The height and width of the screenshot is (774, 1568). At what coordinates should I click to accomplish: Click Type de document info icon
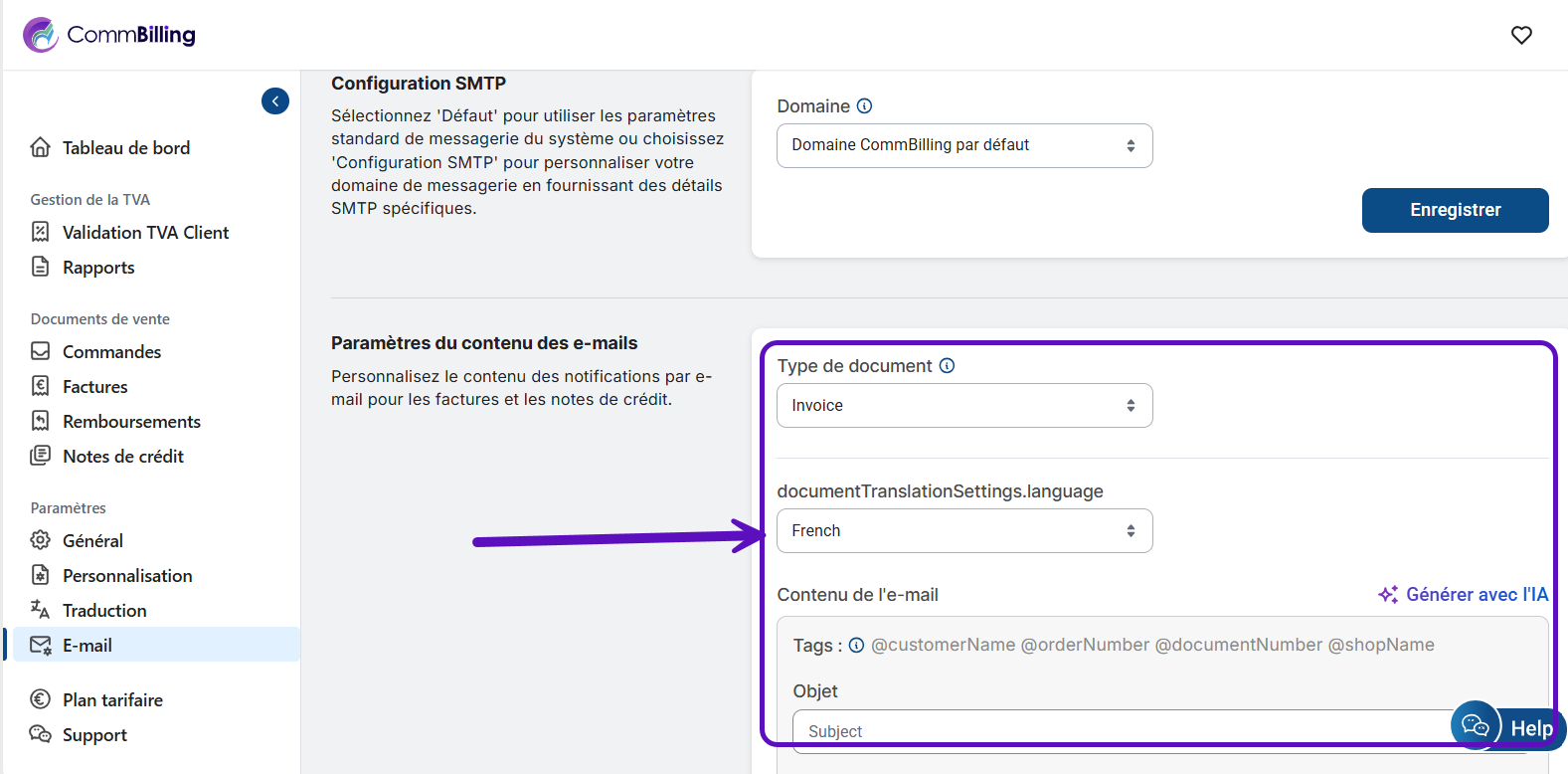coord(948,366)
